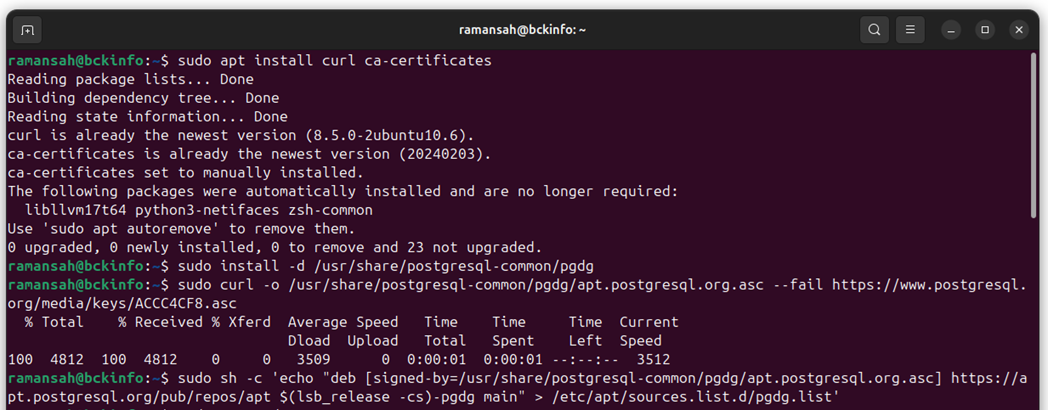Image resolution: width=1048 pixels, height=417 pixels.
Task: Click 'org/media/keys/ACCC4CF8.asc' wrapped line
Action: coord(122,303)
